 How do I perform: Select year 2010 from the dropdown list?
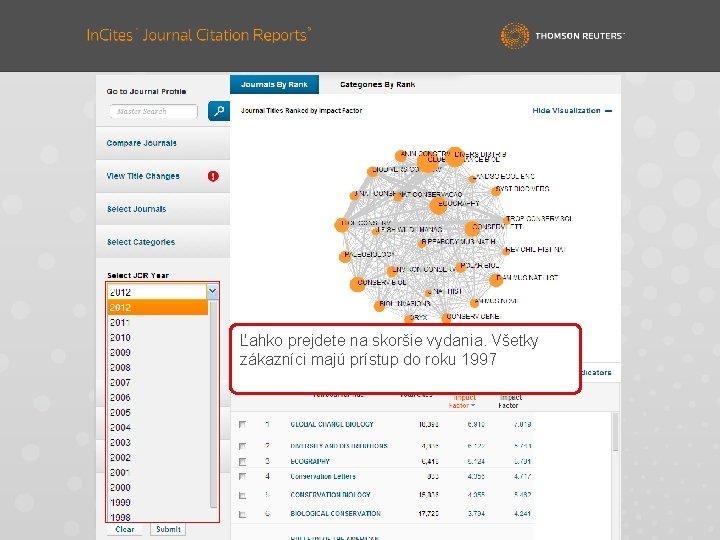point(158,338)
